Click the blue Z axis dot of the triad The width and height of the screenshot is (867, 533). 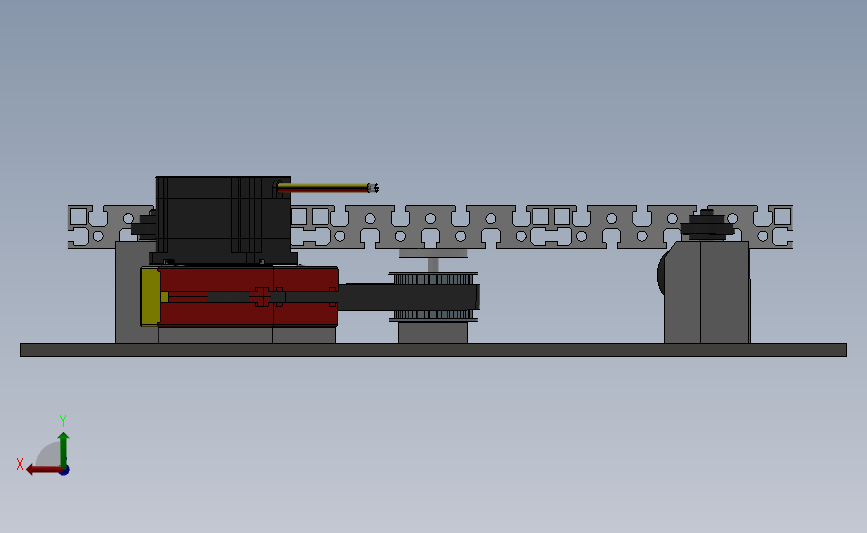pos(65,471)
